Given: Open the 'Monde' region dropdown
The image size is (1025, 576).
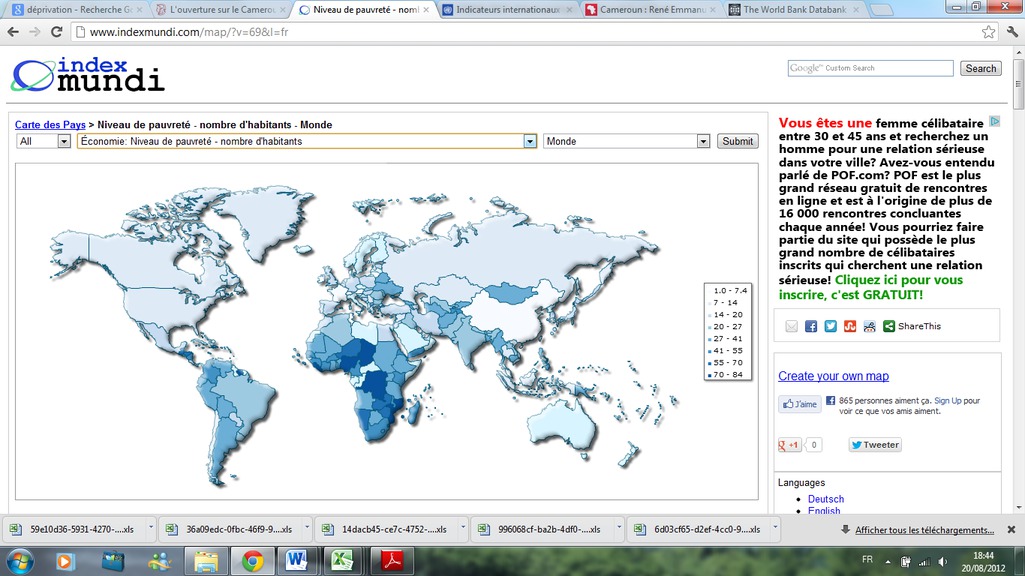Looking at the screenshot, I should (703, 141).
